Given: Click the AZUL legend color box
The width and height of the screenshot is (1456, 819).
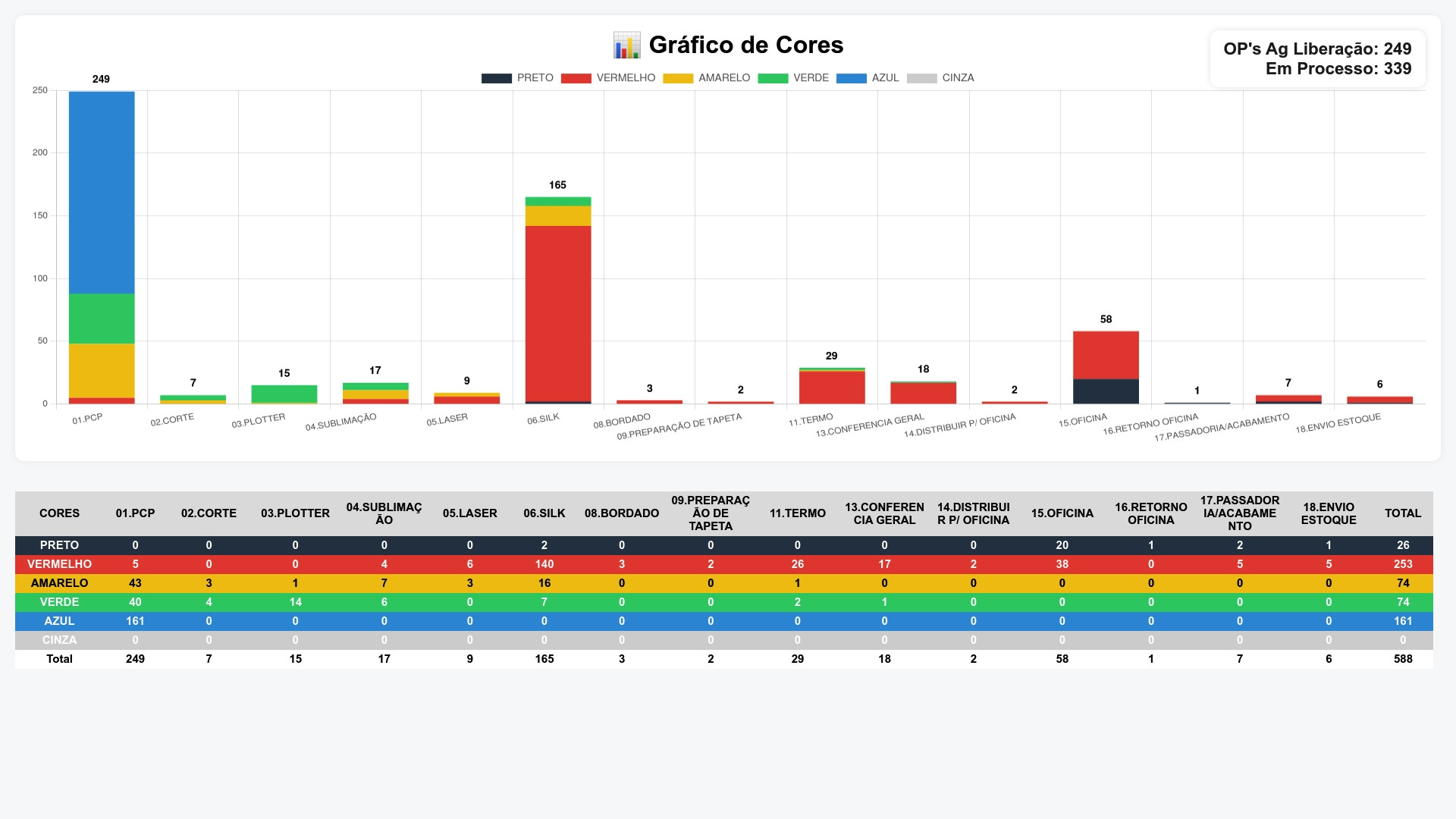Looking at the screenshot, I should (x=851, y=78).
